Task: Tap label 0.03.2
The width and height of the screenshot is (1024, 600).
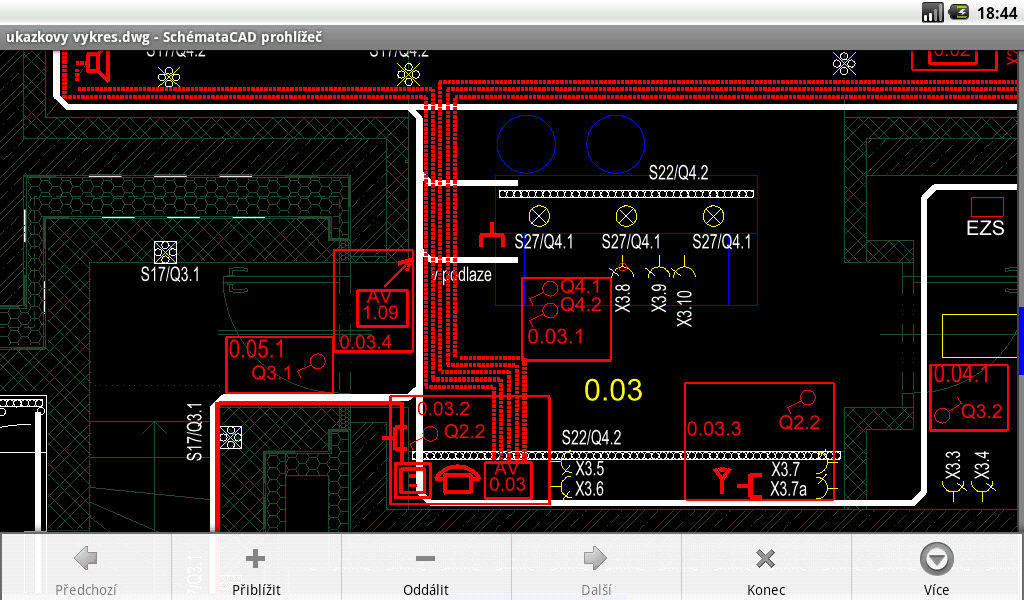Action: [x=443, y=409]
